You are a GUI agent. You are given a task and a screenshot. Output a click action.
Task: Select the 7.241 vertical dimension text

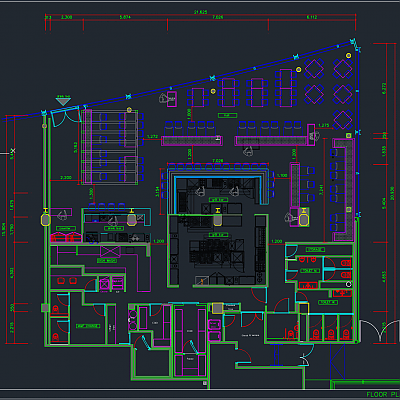[321, 189]
